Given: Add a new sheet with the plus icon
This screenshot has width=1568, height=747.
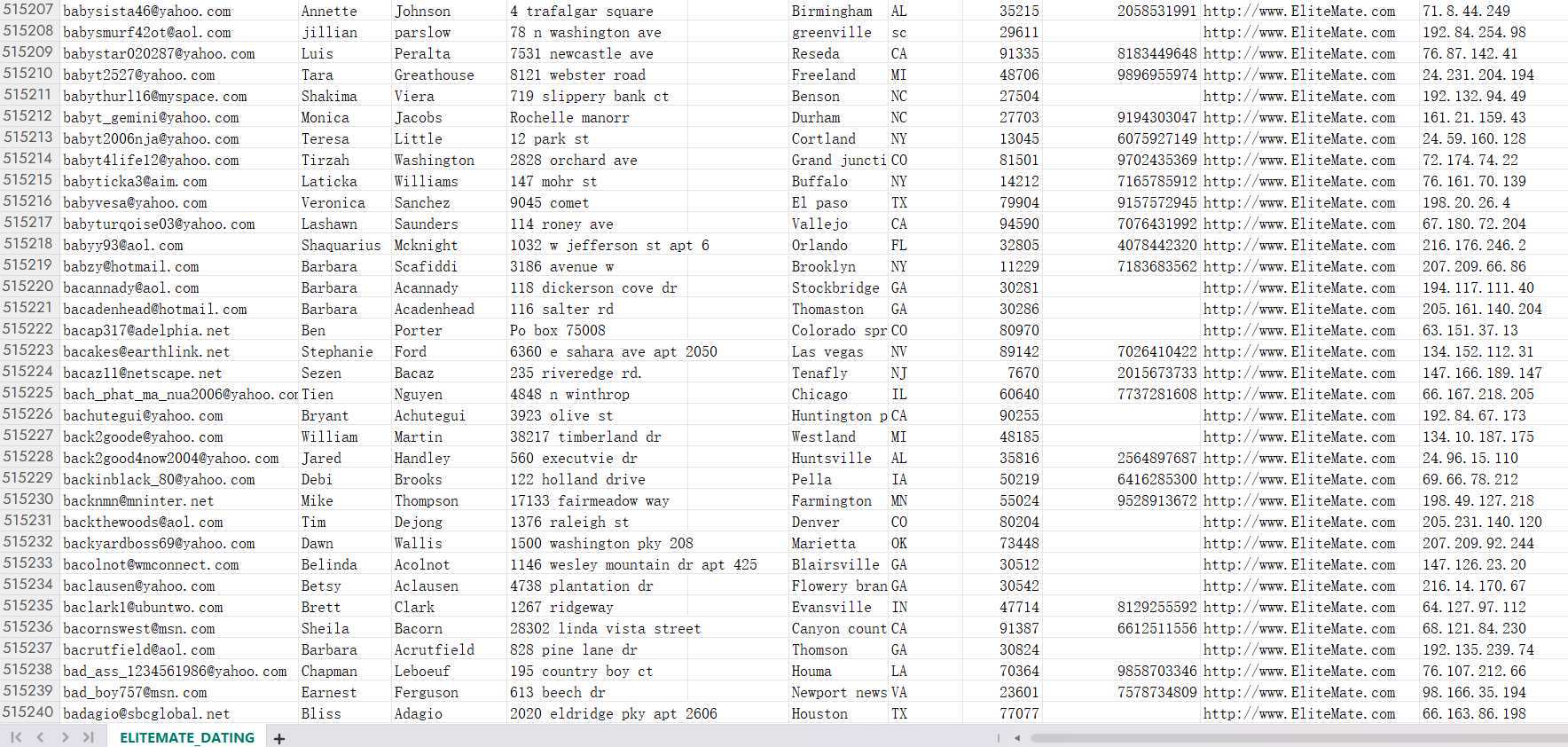Looking at the screenshot, I should tap(279, 738).
